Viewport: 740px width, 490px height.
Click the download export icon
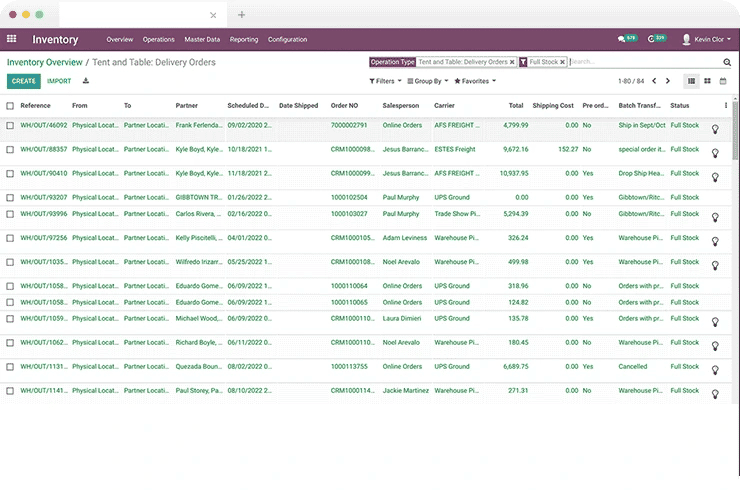coord(86,81)
